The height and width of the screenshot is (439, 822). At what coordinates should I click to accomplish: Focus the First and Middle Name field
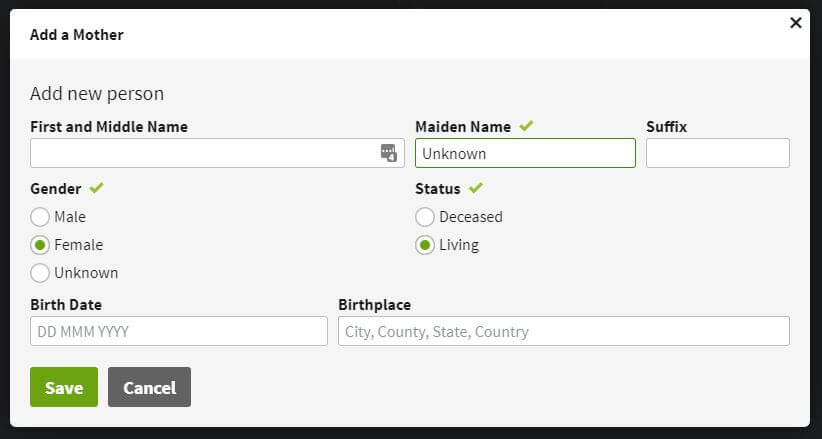click(x=200, y=153)
